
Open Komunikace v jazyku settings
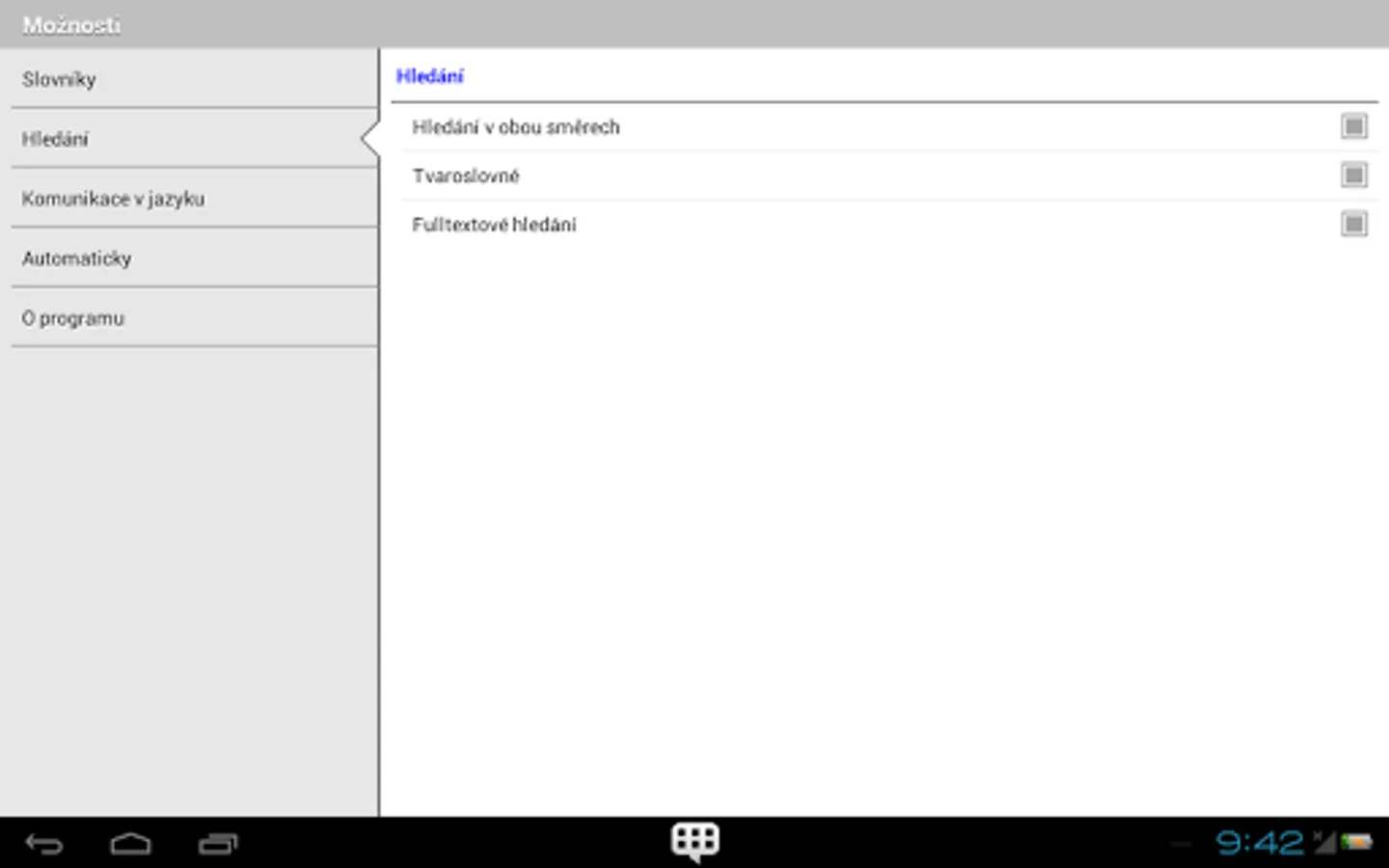point(194,199)
